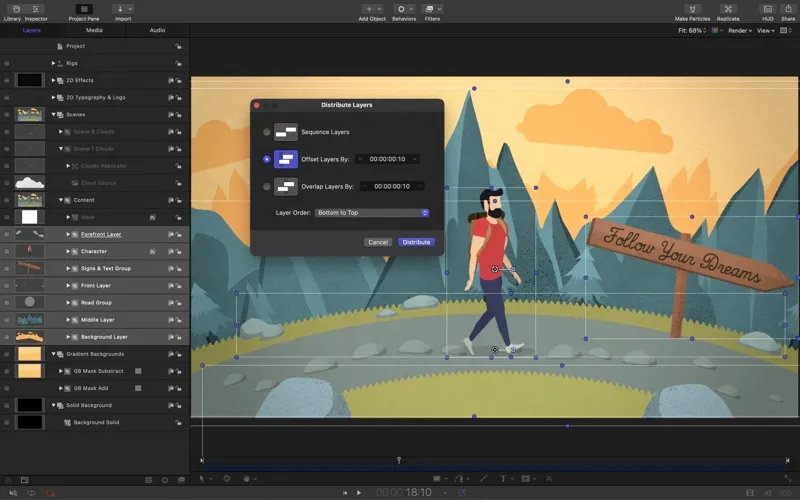Viewport: 800px width, 500px height.
Task: Select the Bezier pen tool
Action: (x=459, y=479)
